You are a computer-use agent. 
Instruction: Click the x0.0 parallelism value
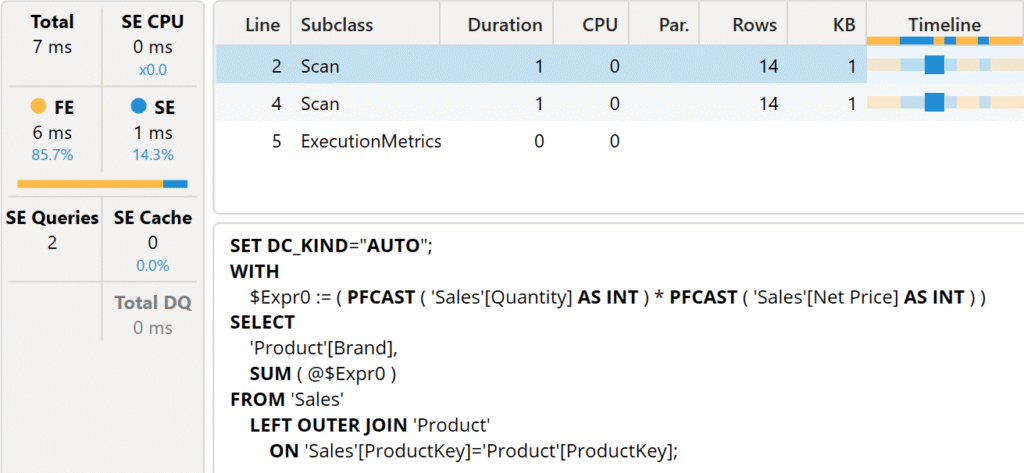click(x=152, y=69)
